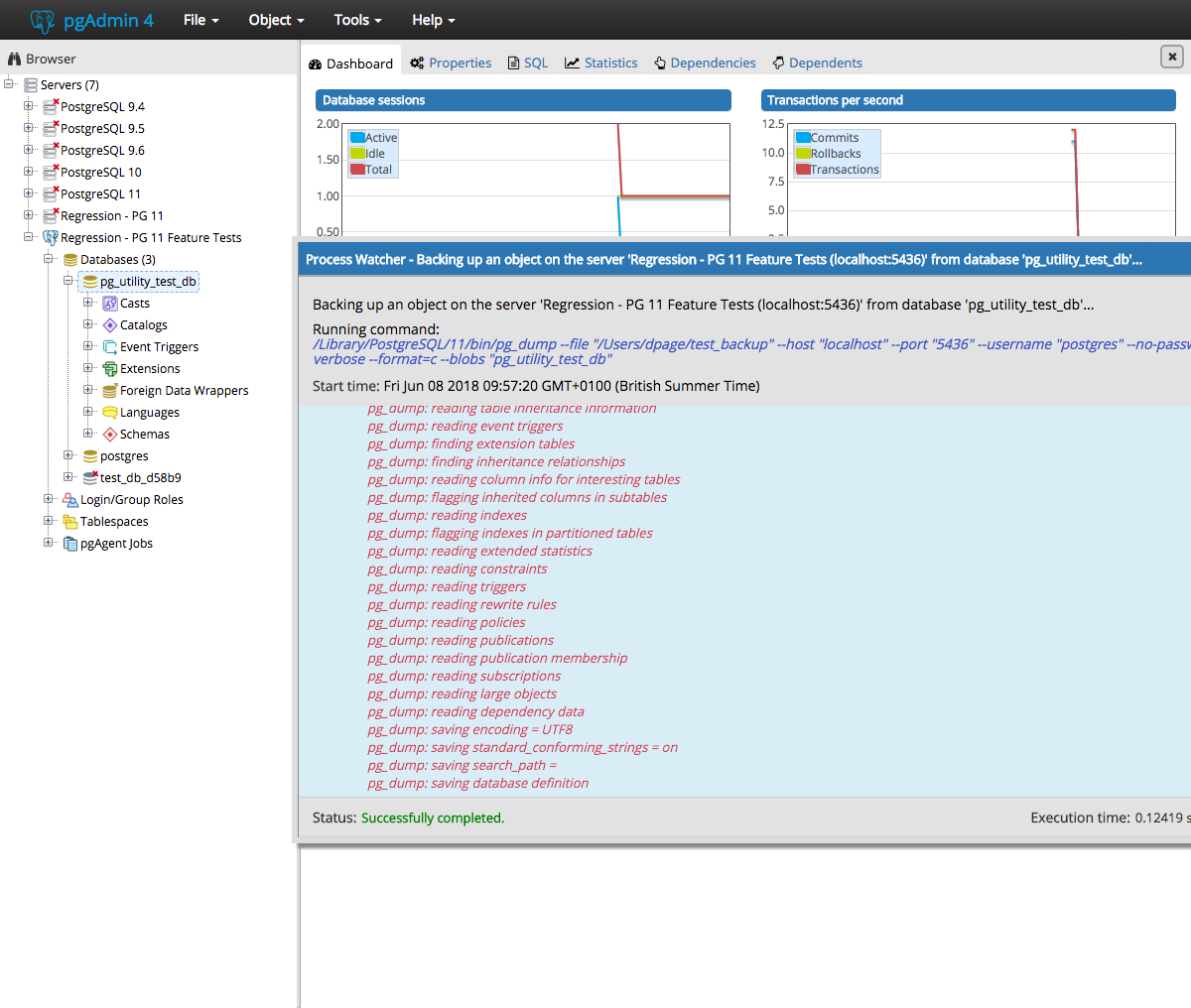Close the dashboard panel with X button
The width and height of the screenshot is (1191, 1008).
pyautogui.click(x=1172, y=57)
